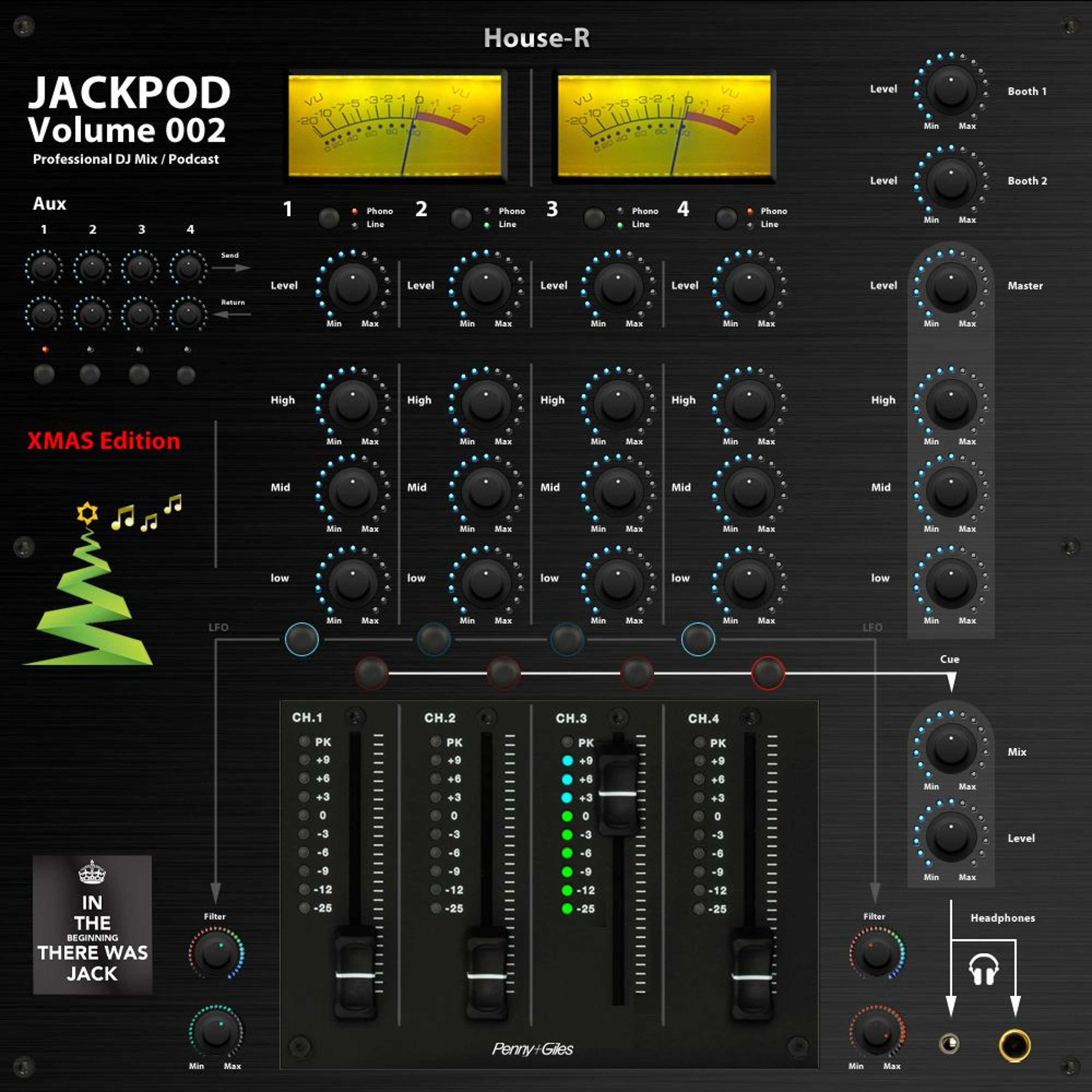Click the small mini-jack headphone socket
The image size is (1092, 1092).
pos(950,1043)
